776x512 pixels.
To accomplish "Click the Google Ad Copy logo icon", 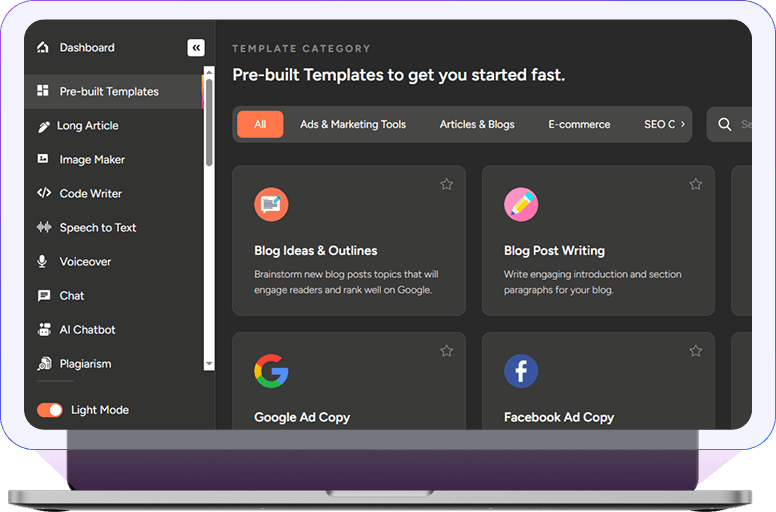I will (x=271, y=371).
